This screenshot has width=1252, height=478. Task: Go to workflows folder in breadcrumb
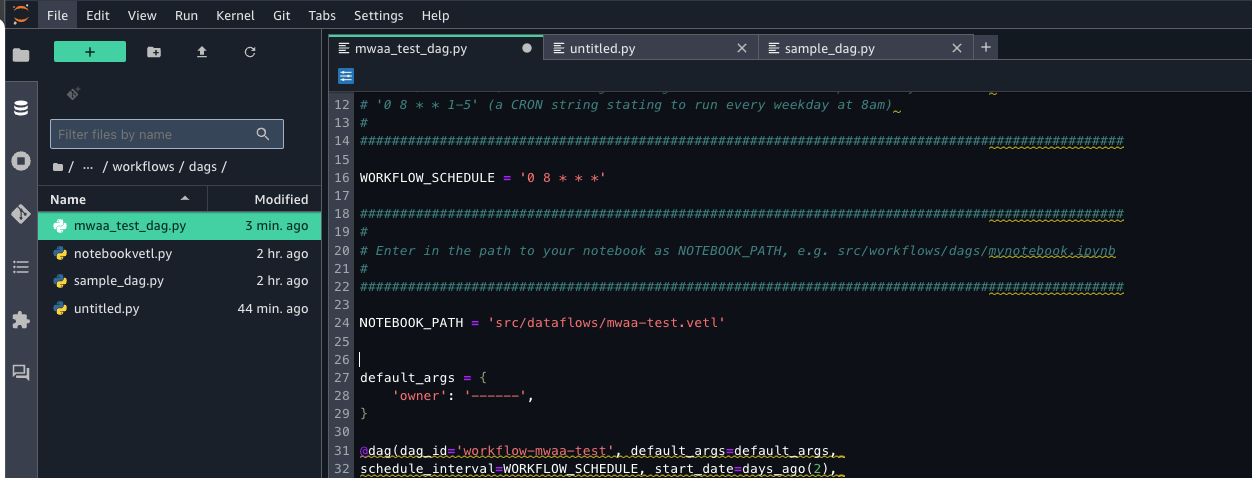143,167
